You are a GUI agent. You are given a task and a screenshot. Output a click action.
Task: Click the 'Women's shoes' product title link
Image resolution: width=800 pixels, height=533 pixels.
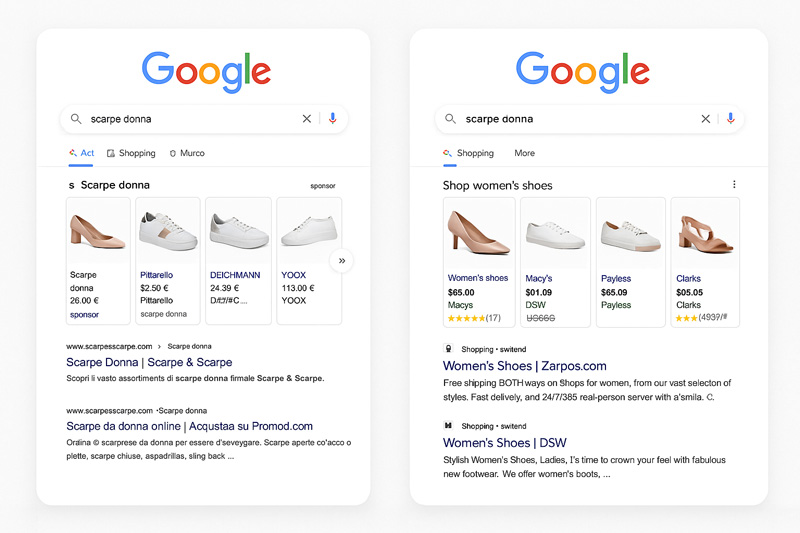[x=478, y=278]
